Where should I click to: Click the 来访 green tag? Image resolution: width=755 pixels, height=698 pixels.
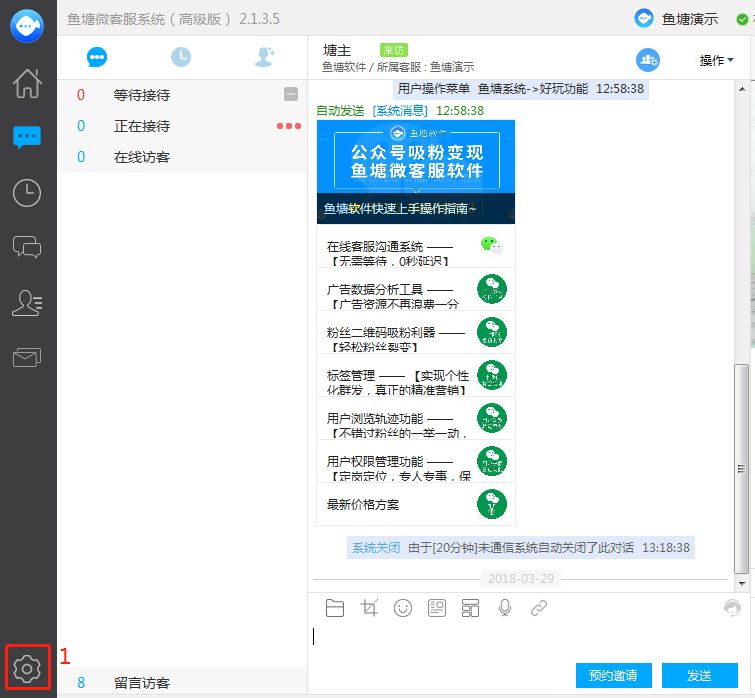click(x=393, y=50)
